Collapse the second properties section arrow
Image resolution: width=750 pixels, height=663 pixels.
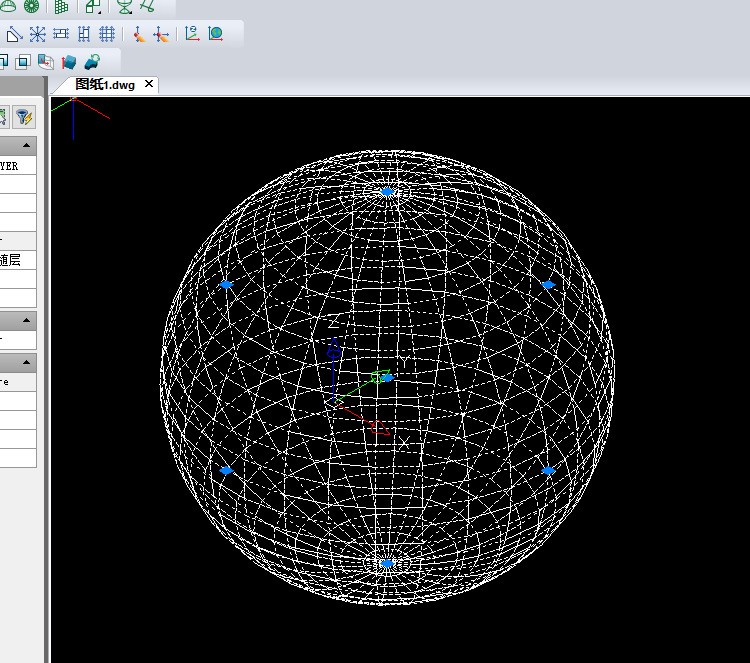point(27,320)
